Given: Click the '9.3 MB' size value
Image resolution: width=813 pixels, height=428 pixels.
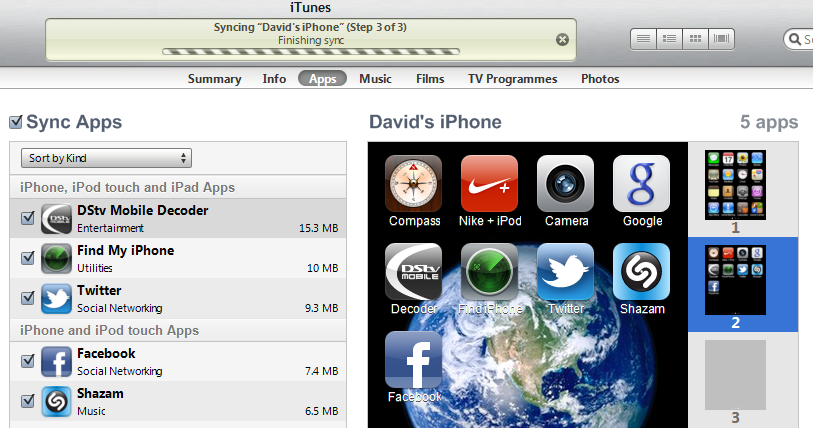Looking at the screenshot, I should click(321, 308).
